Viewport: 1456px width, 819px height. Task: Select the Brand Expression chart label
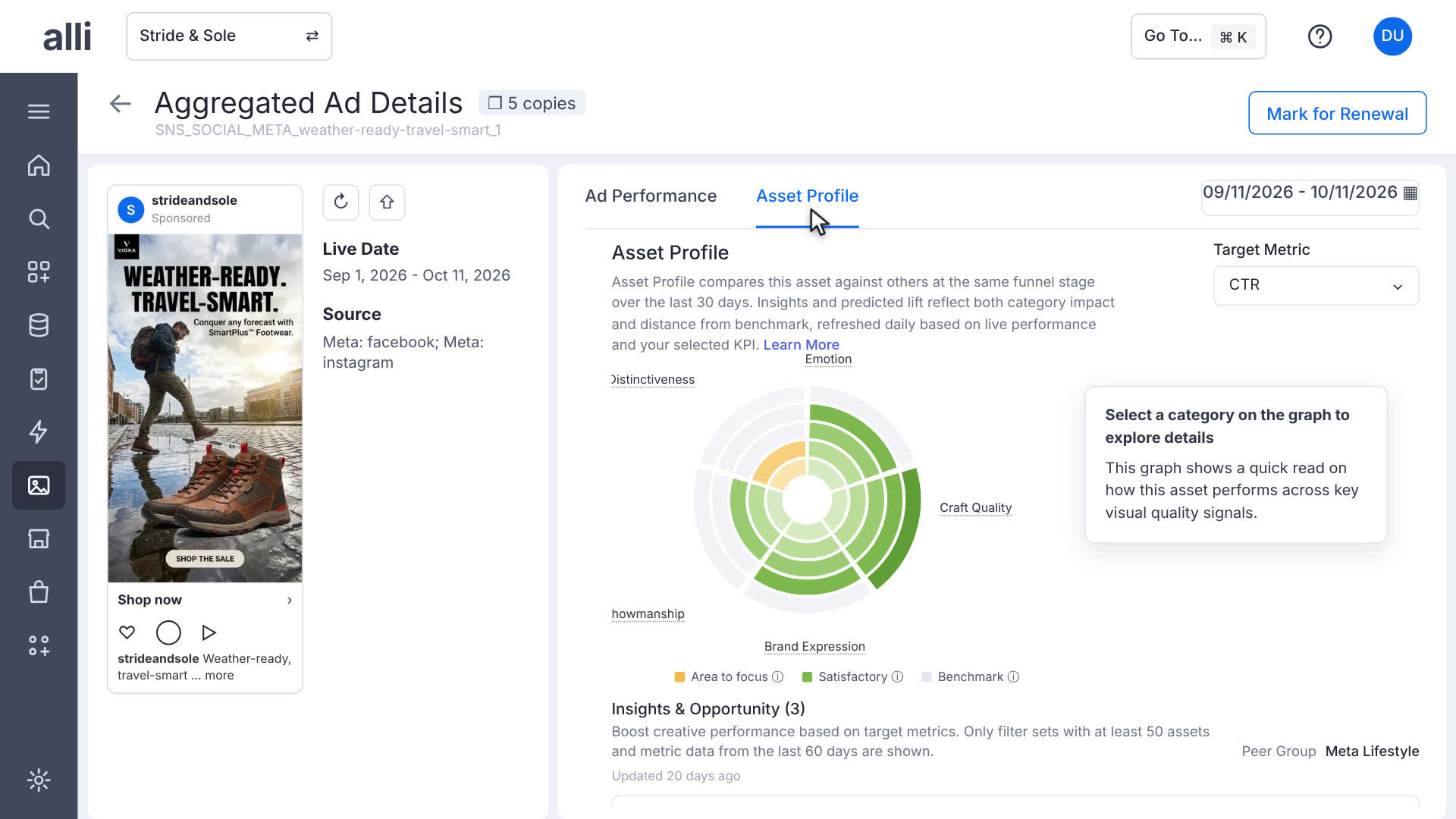click(814, 647)
